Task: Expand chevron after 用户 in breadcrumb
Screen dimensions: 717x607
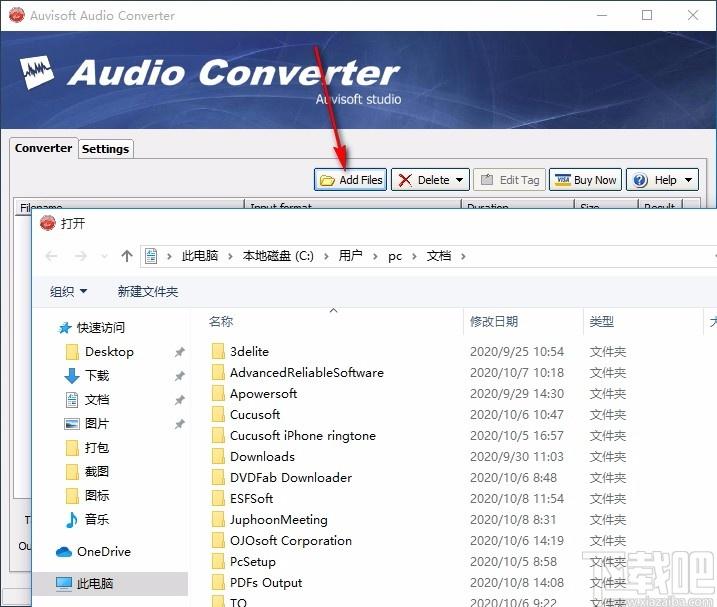Action: 375,256
